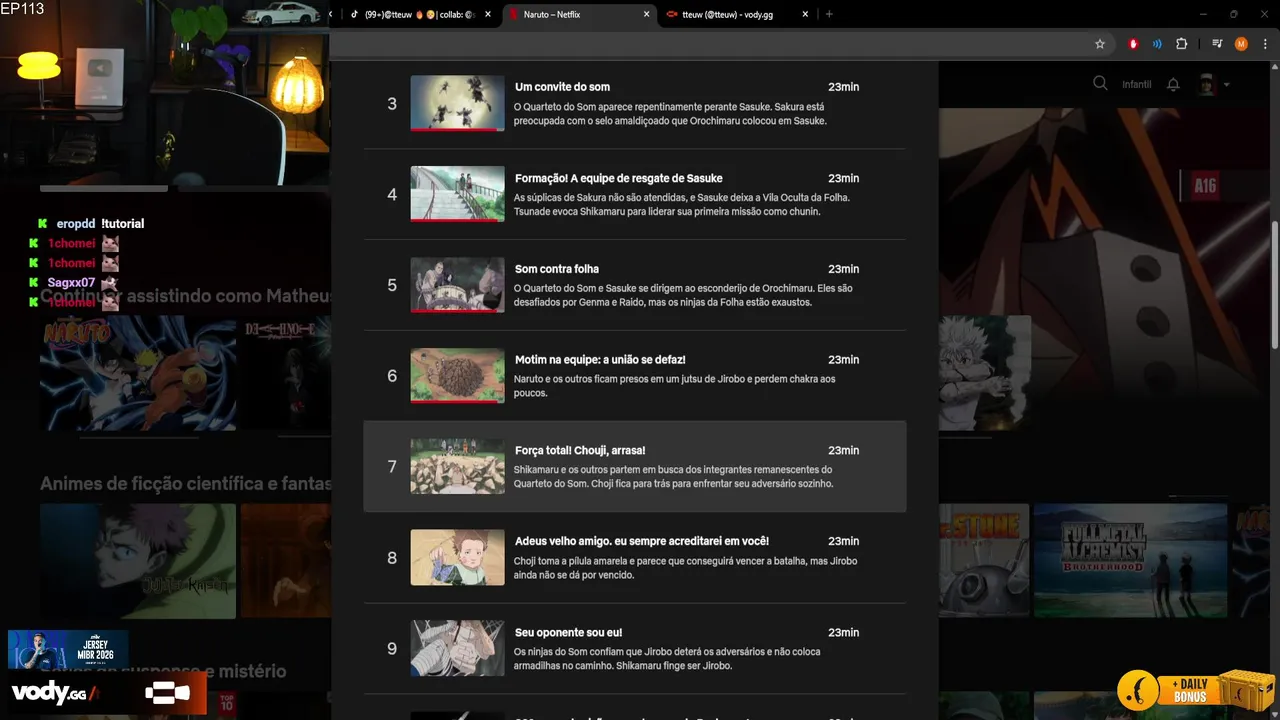Open the blue sound extension icon
1280x720 pixels.
[x=1157, y=44]
